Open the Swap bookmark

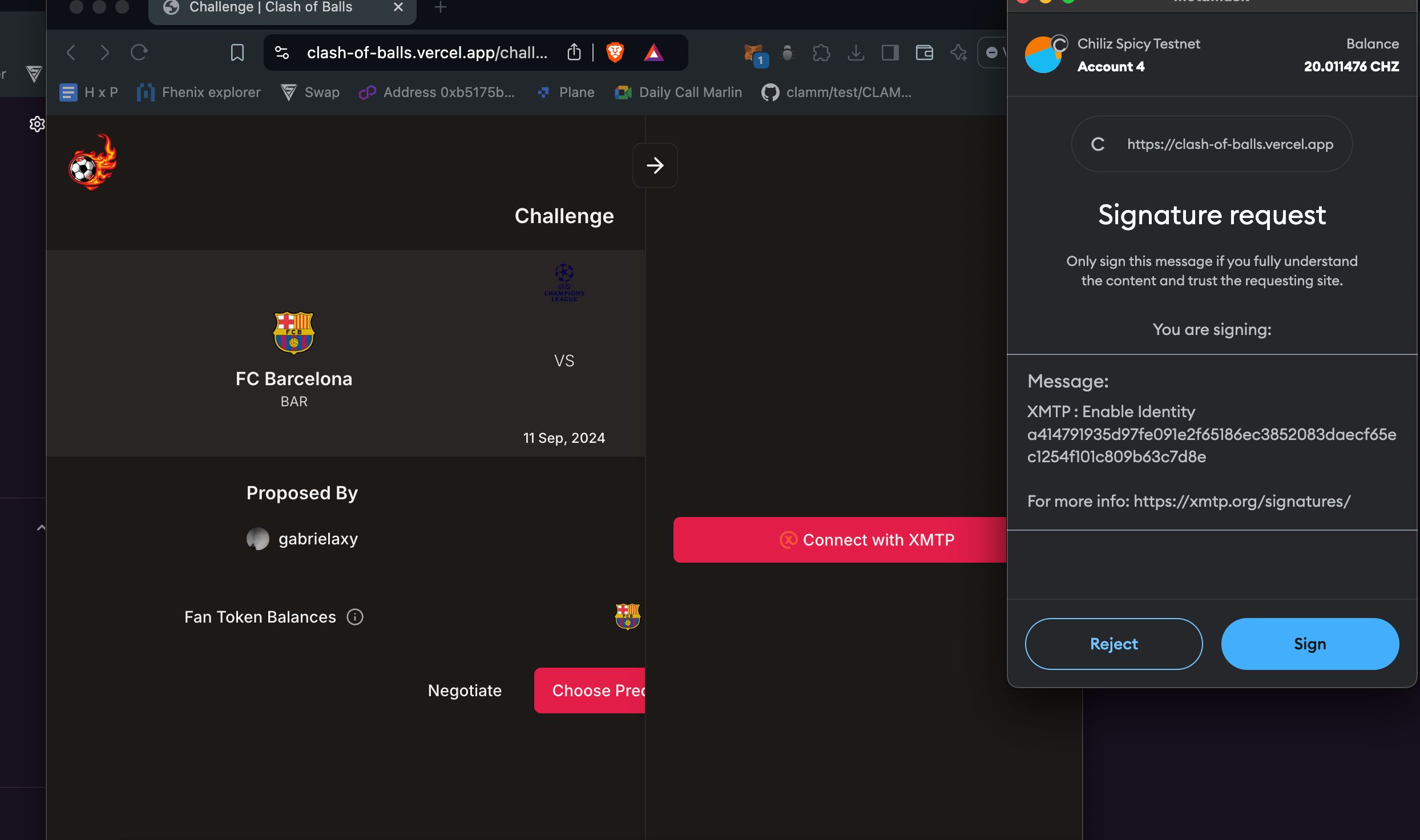pos(310,92)
